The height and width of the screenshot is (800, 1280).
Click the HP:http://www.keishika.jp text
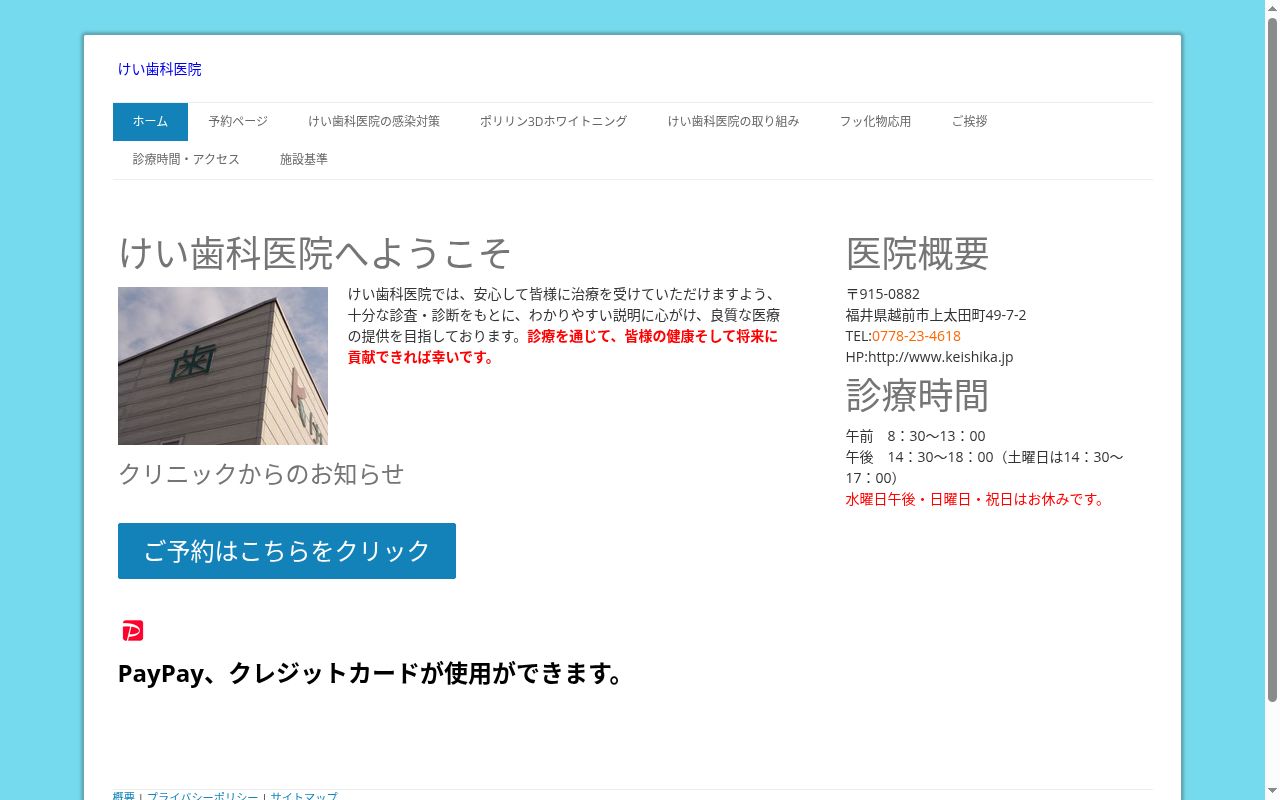point(929,357)
